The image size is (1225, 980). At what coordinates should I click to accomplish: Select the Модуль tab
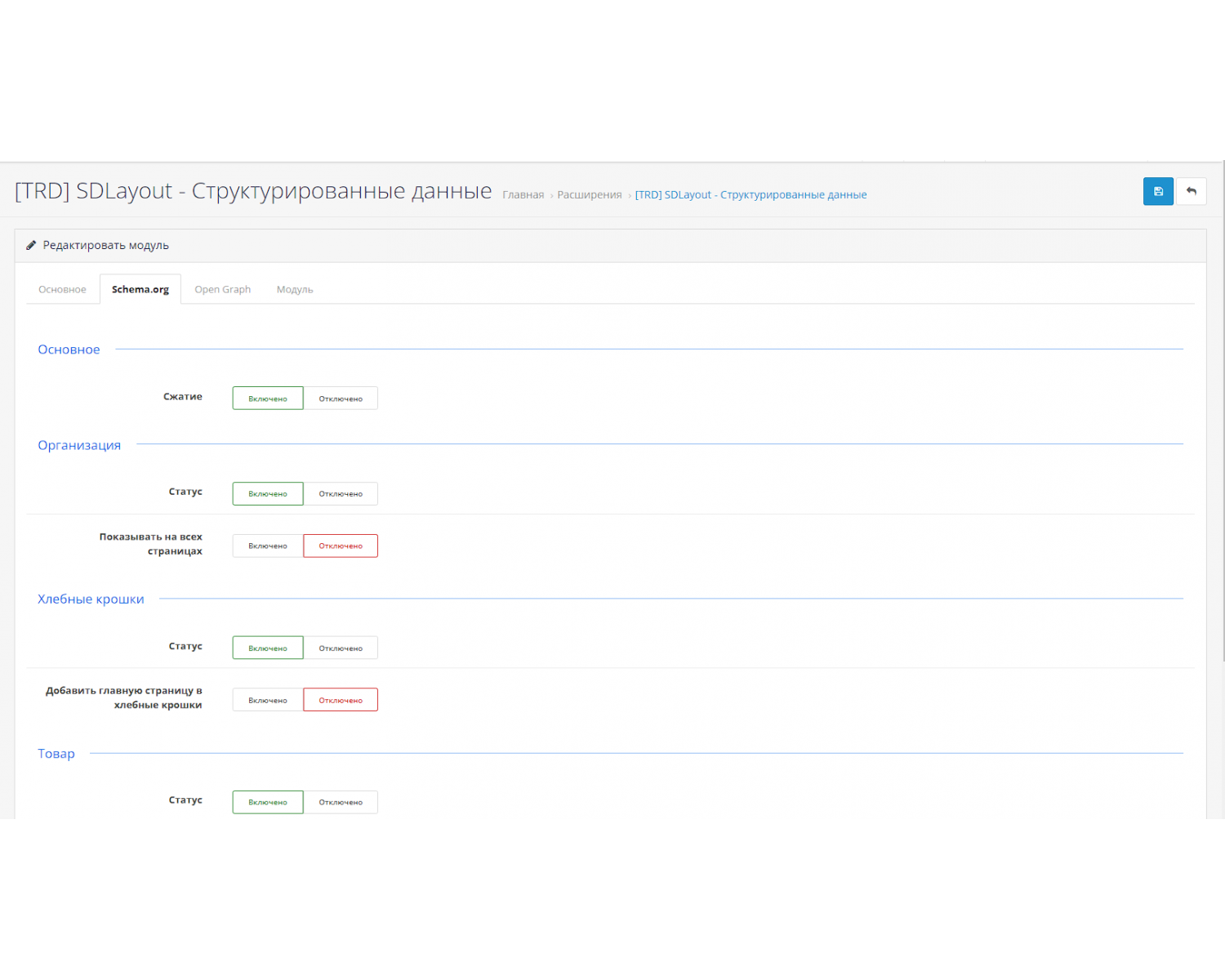(x=294, y=289)
